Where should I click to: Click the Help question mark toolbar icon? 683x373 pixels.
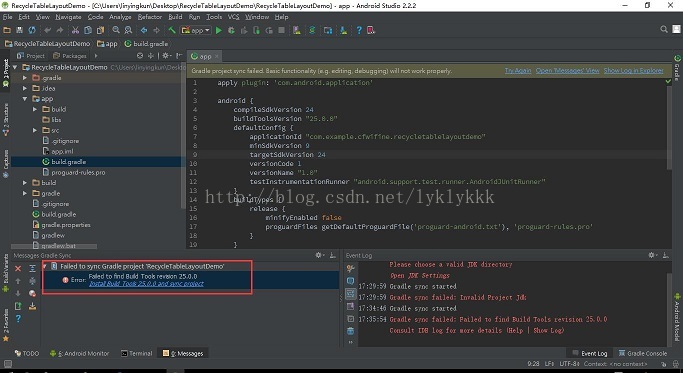[358, 30]
